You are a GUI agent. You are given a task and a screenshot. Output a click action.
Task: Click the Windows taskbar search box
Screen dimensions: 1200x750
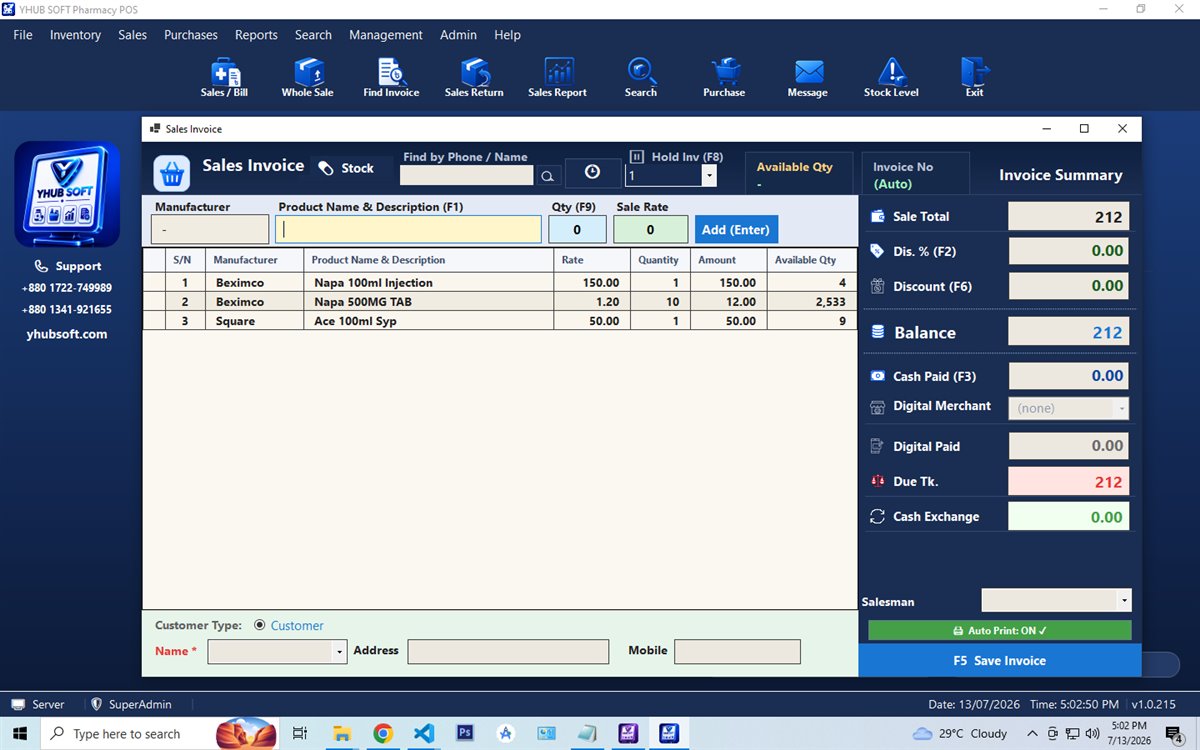click(159, 733)
